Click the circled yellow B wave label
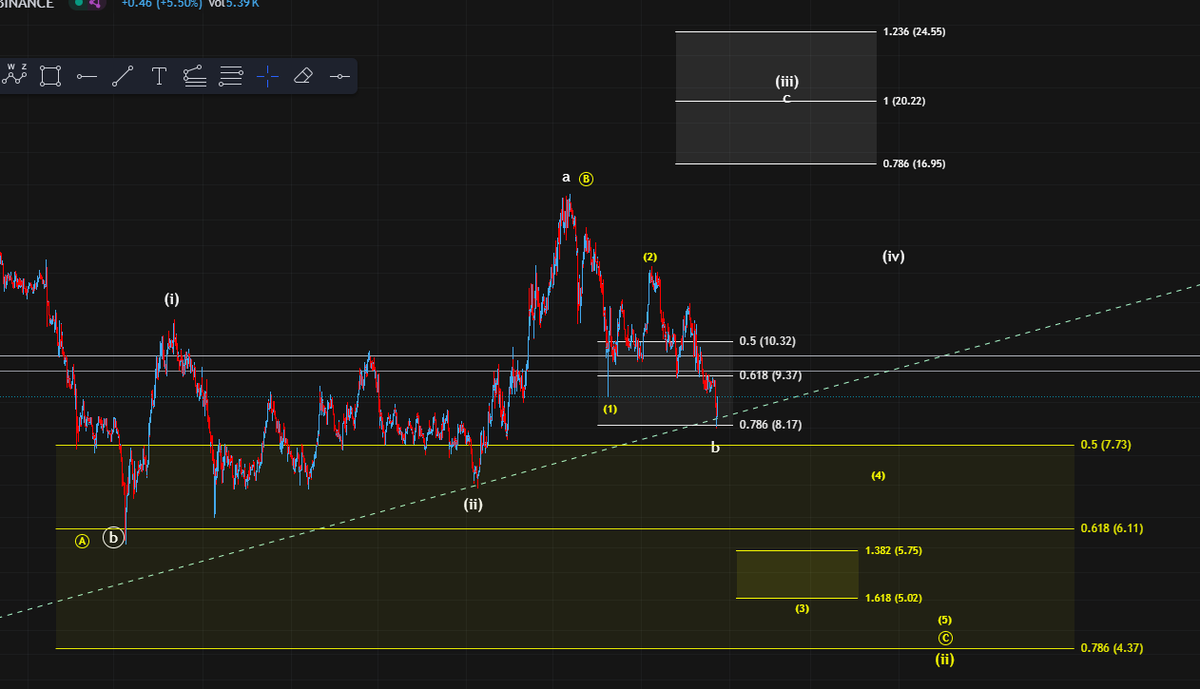 coord(587,179)
